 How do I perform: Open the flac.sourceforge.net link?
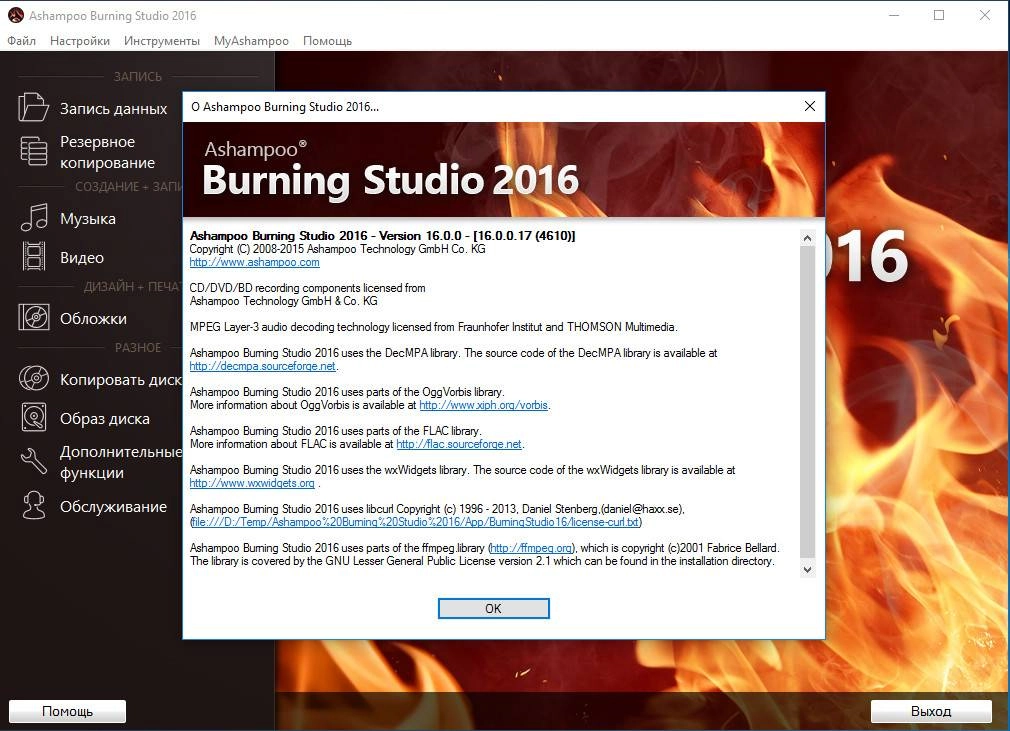pos(459,444)
